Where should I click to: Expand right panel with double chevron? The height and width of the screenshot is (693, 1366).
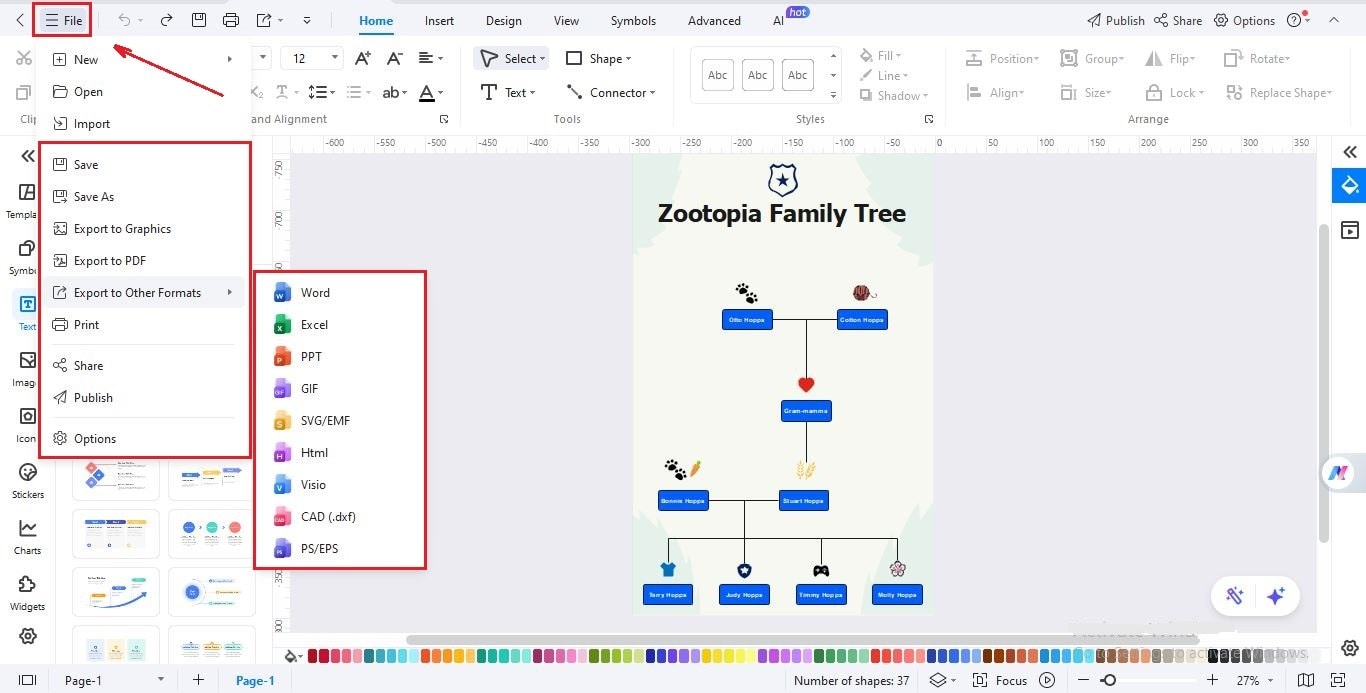[1350, 152]
